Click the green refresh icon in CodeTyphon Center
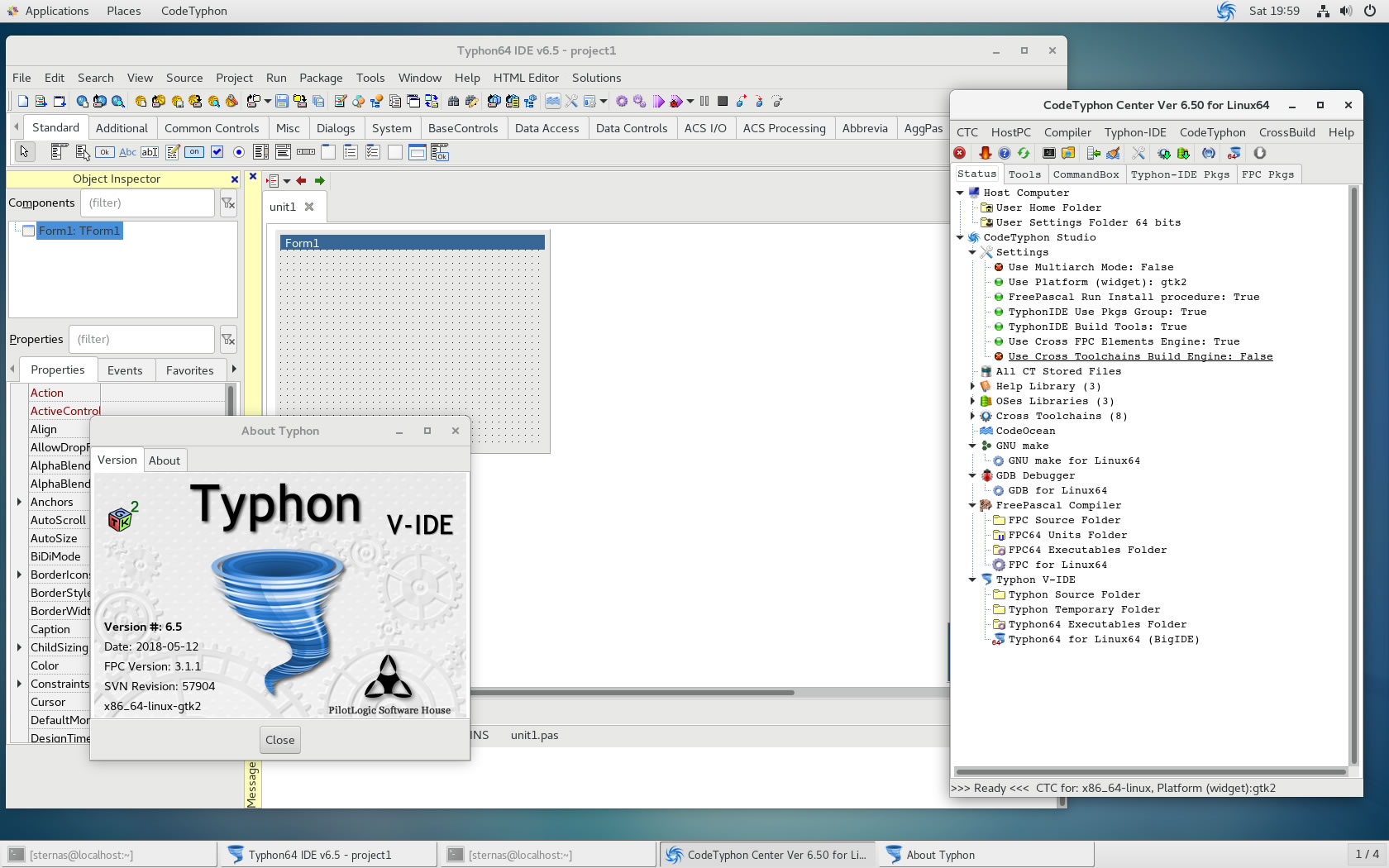The width and height of the screenshot is (1389, 868). click(1024, 153)
